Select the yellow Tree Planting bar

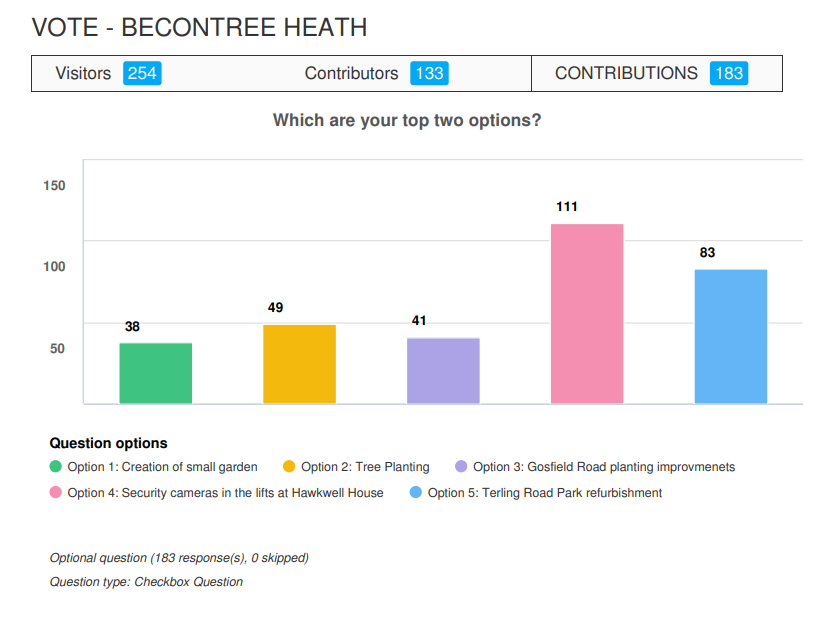tap(299, 364)
